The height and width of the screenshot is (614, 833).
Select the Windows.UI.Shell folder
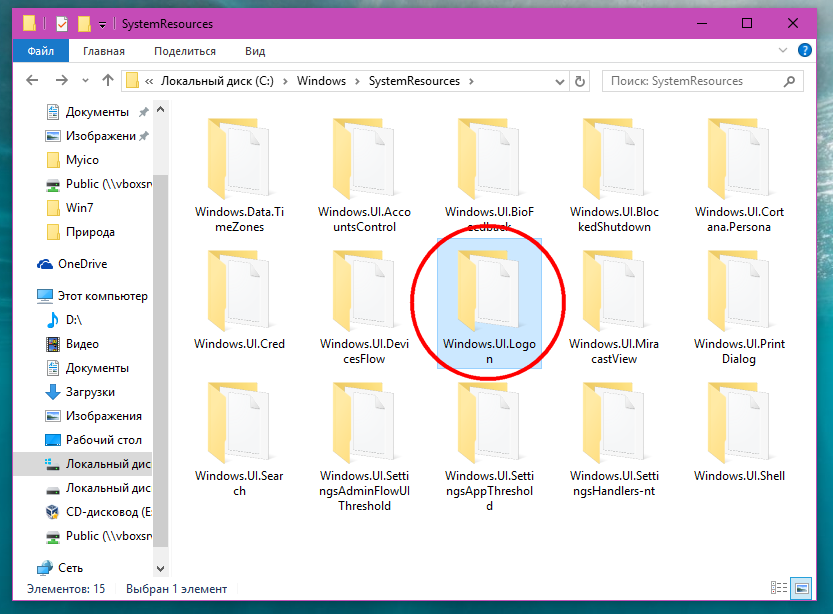pyautogui.click(x=739, y=432)
